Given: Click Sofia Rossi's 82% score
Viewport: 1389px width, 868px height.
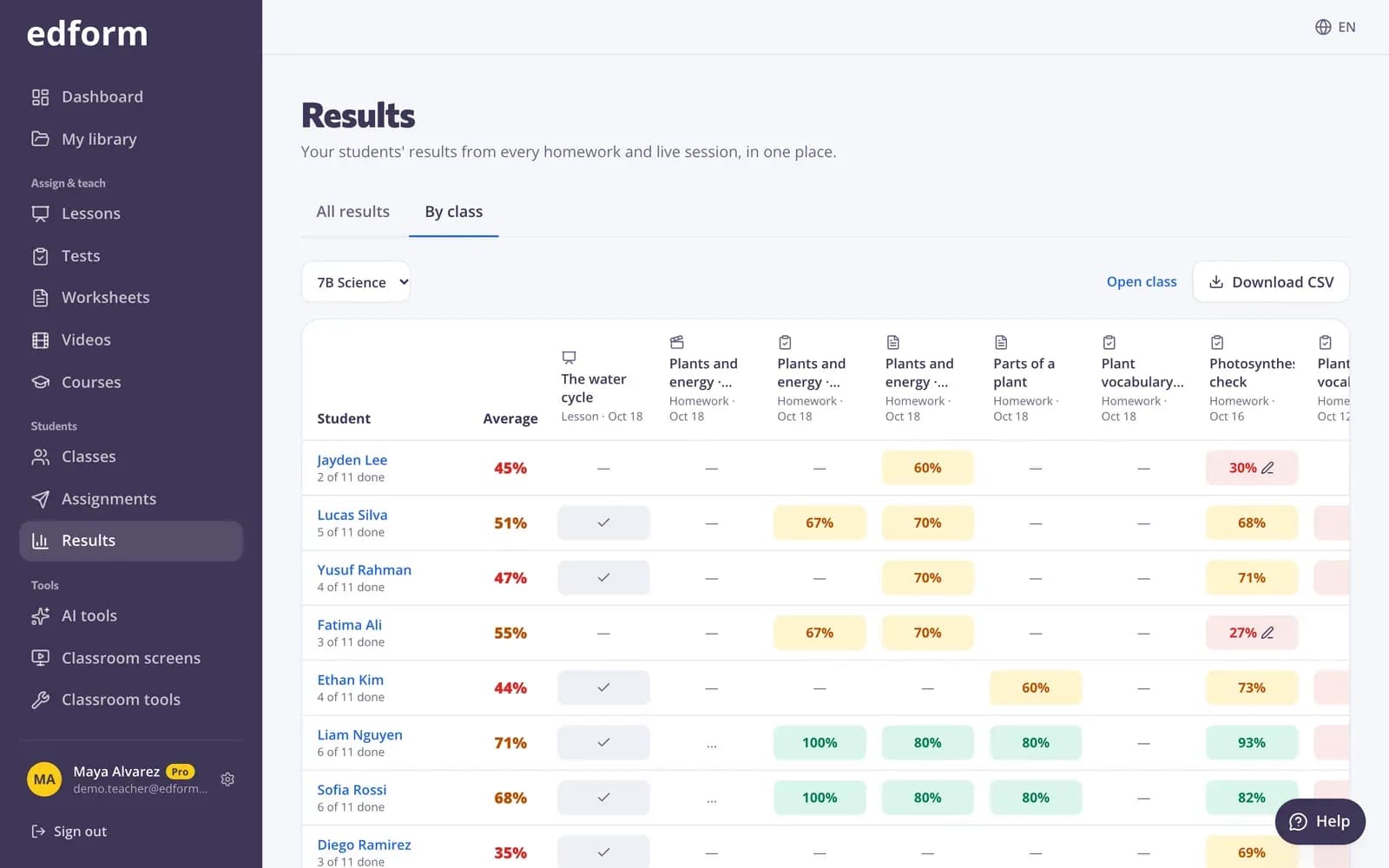Looking at the screenshot, I should (1251, 798).
